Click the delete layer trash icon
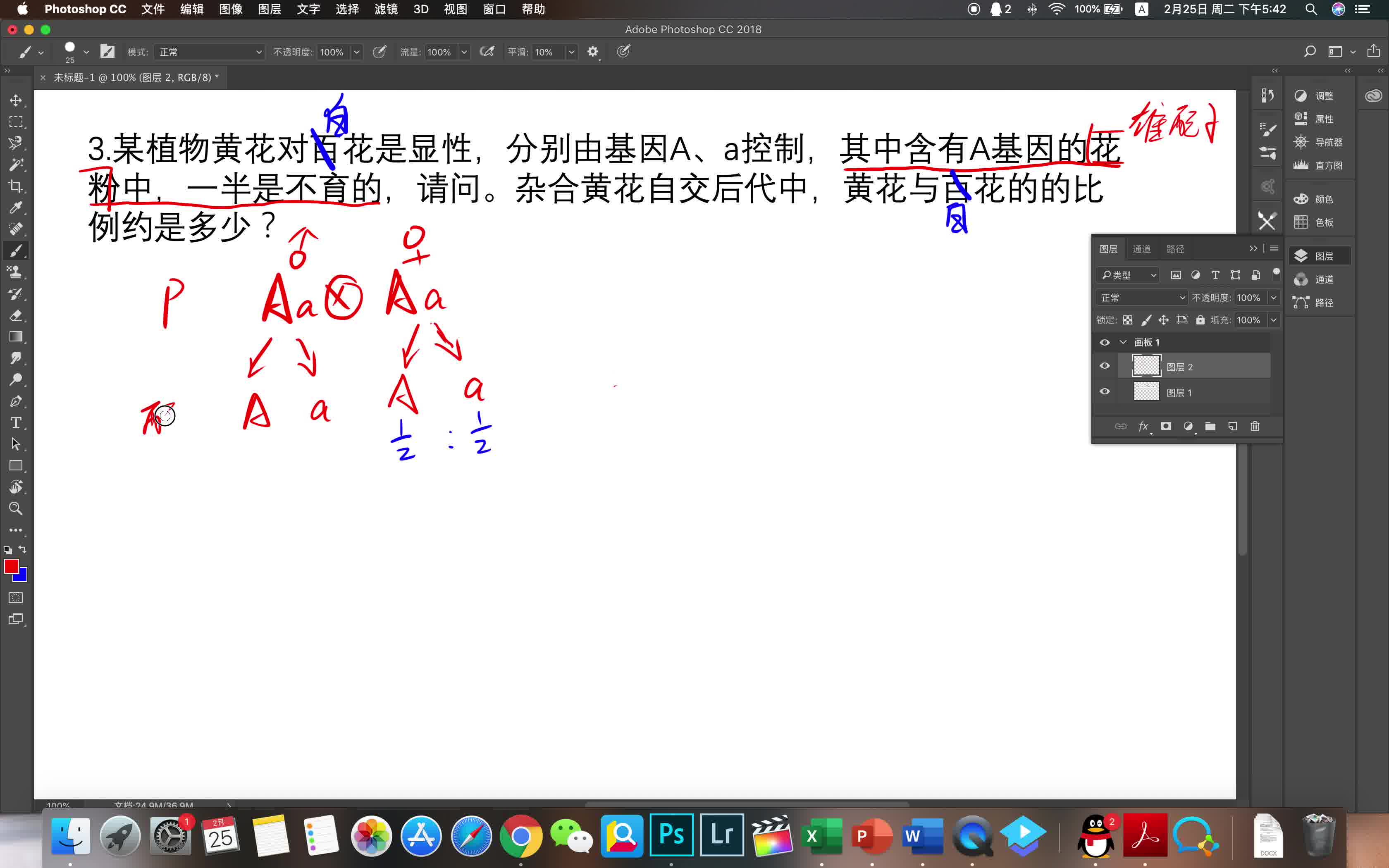1389x868 pixels. click(x=1255, y=426)
